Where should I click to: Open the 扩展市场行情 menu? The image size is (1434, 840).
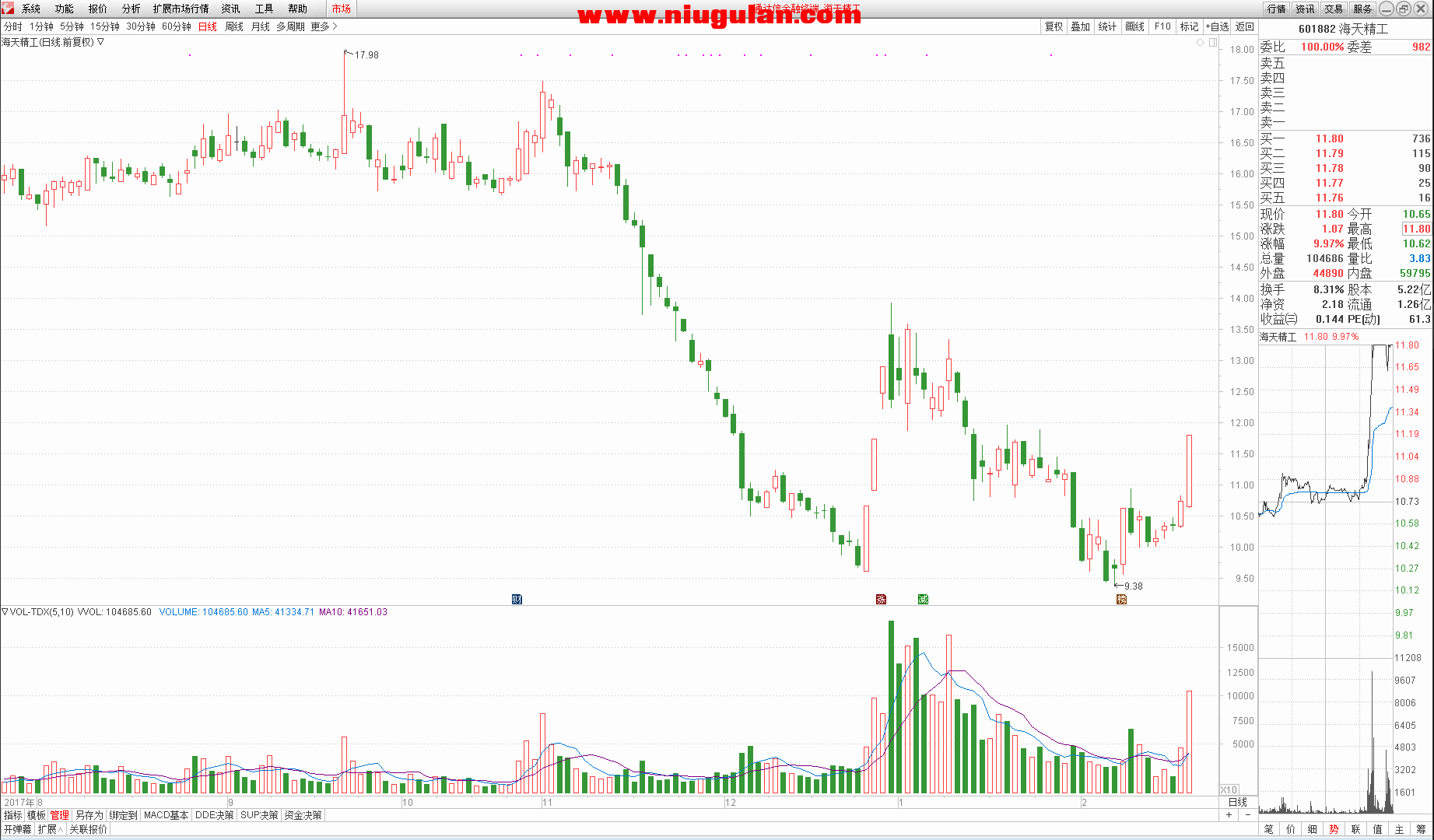pos(181,9)
